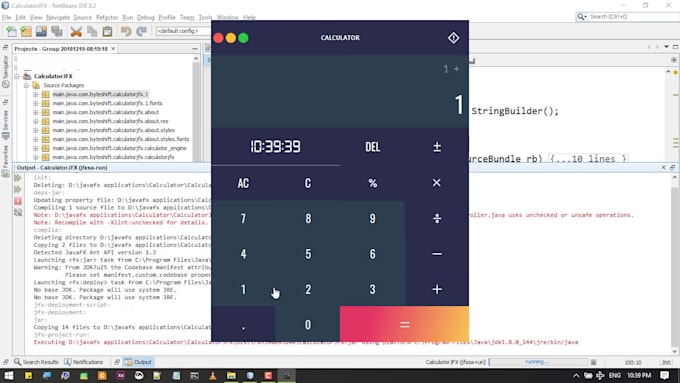Click the minus button
Screen dimensions: 680x383
(437, 254)
